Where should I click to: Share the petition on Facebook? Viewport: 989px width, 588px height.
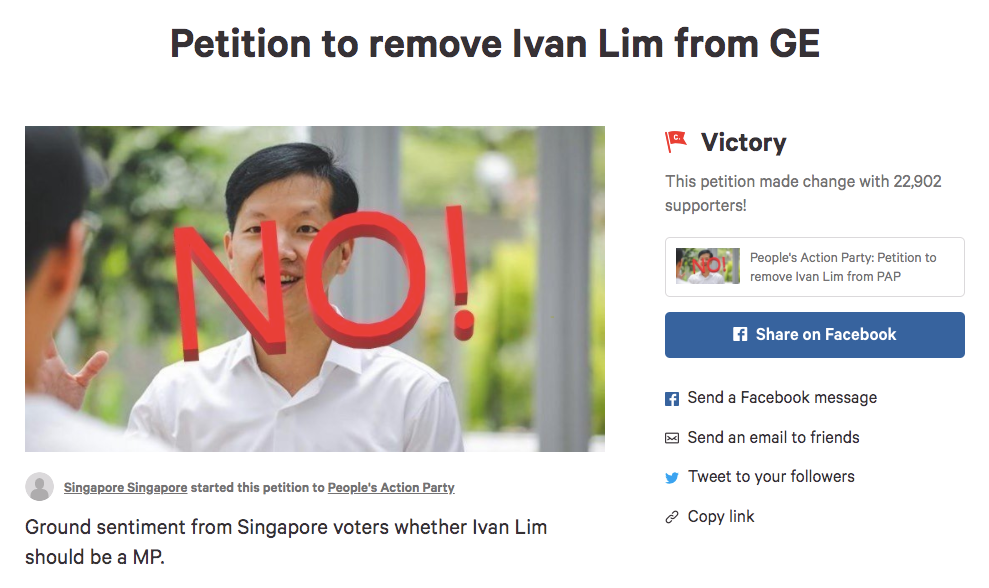coord(814,334)
